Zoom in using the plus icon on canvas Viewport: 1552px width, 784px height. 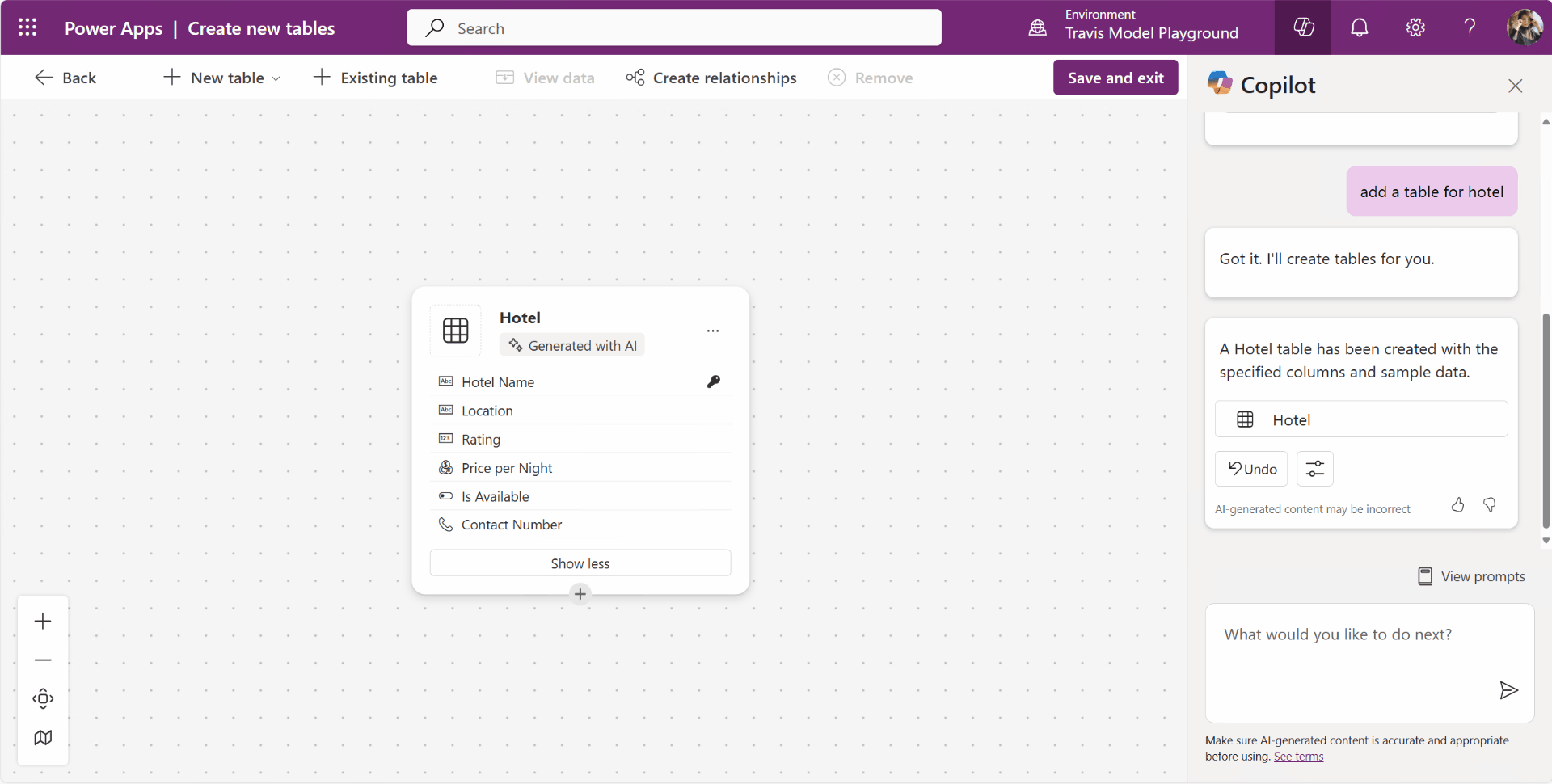point(43,621)
